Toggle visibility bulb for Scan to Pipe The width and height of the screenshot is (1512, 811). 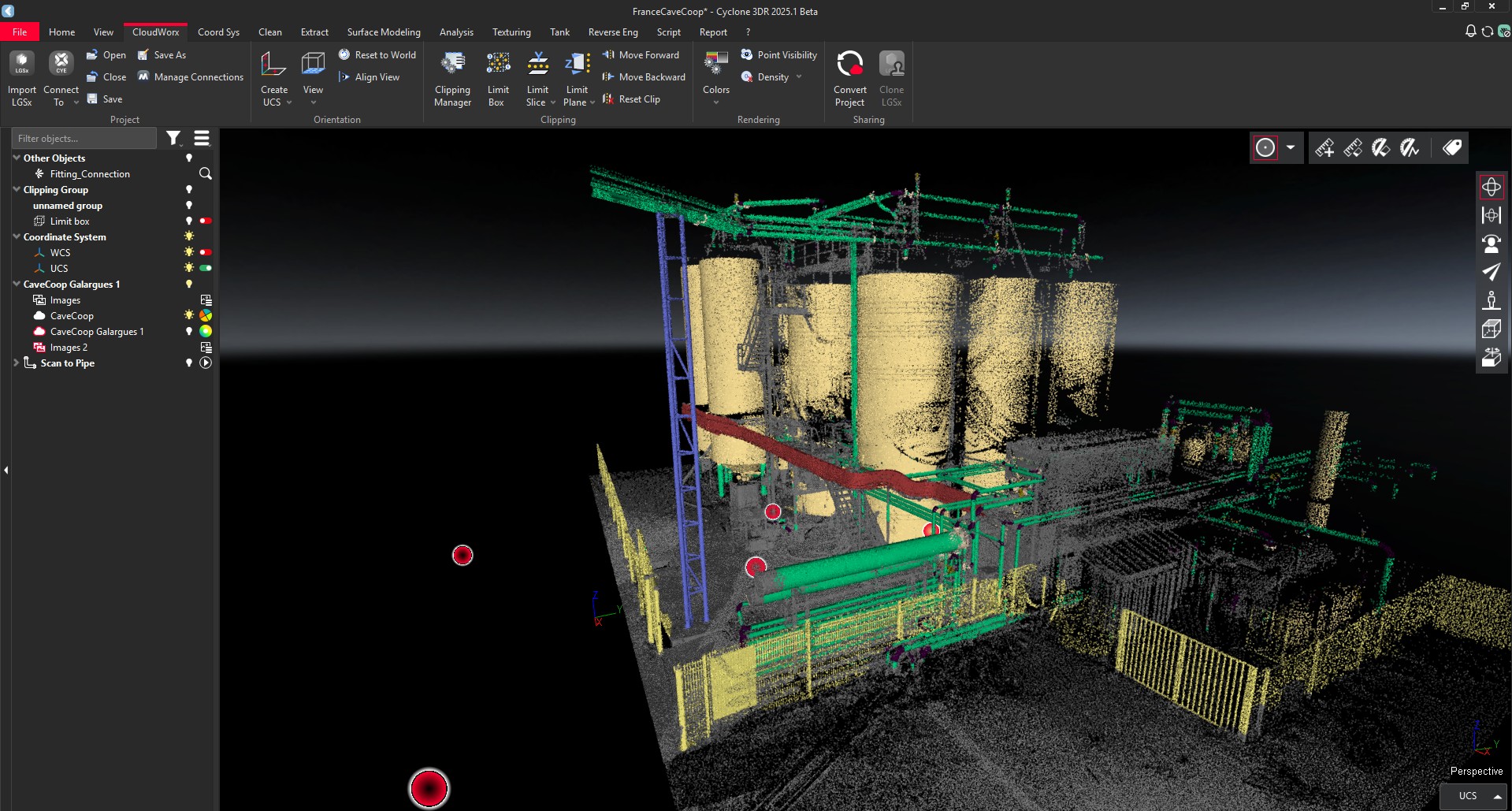coord(189,363)
